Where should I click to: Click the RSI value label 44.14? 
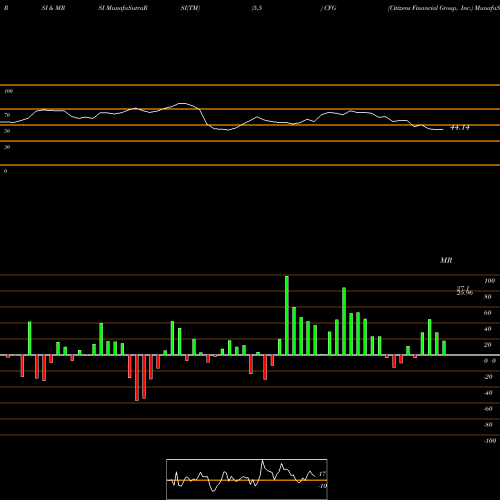pyautogui.click(x=460, y=128)
